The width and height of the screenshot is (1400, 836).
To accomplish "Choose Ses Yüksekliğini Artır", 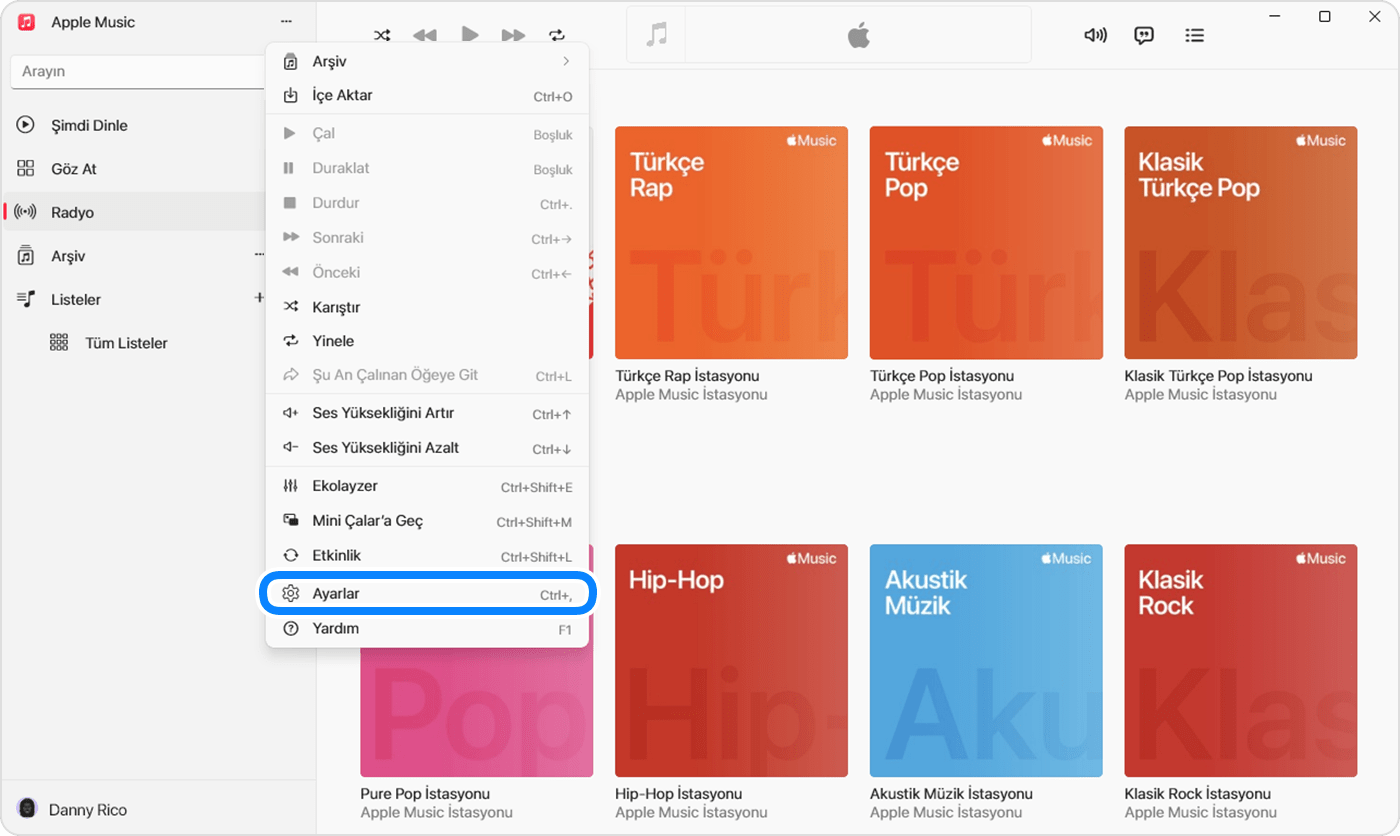I will tap(428, 414).
